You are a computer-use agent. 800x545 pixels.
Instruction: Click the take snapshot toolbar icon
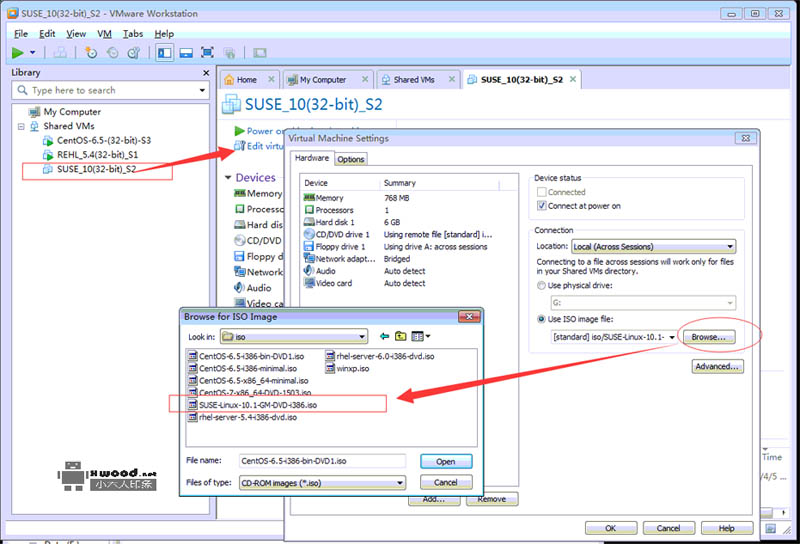pos(91,53)
